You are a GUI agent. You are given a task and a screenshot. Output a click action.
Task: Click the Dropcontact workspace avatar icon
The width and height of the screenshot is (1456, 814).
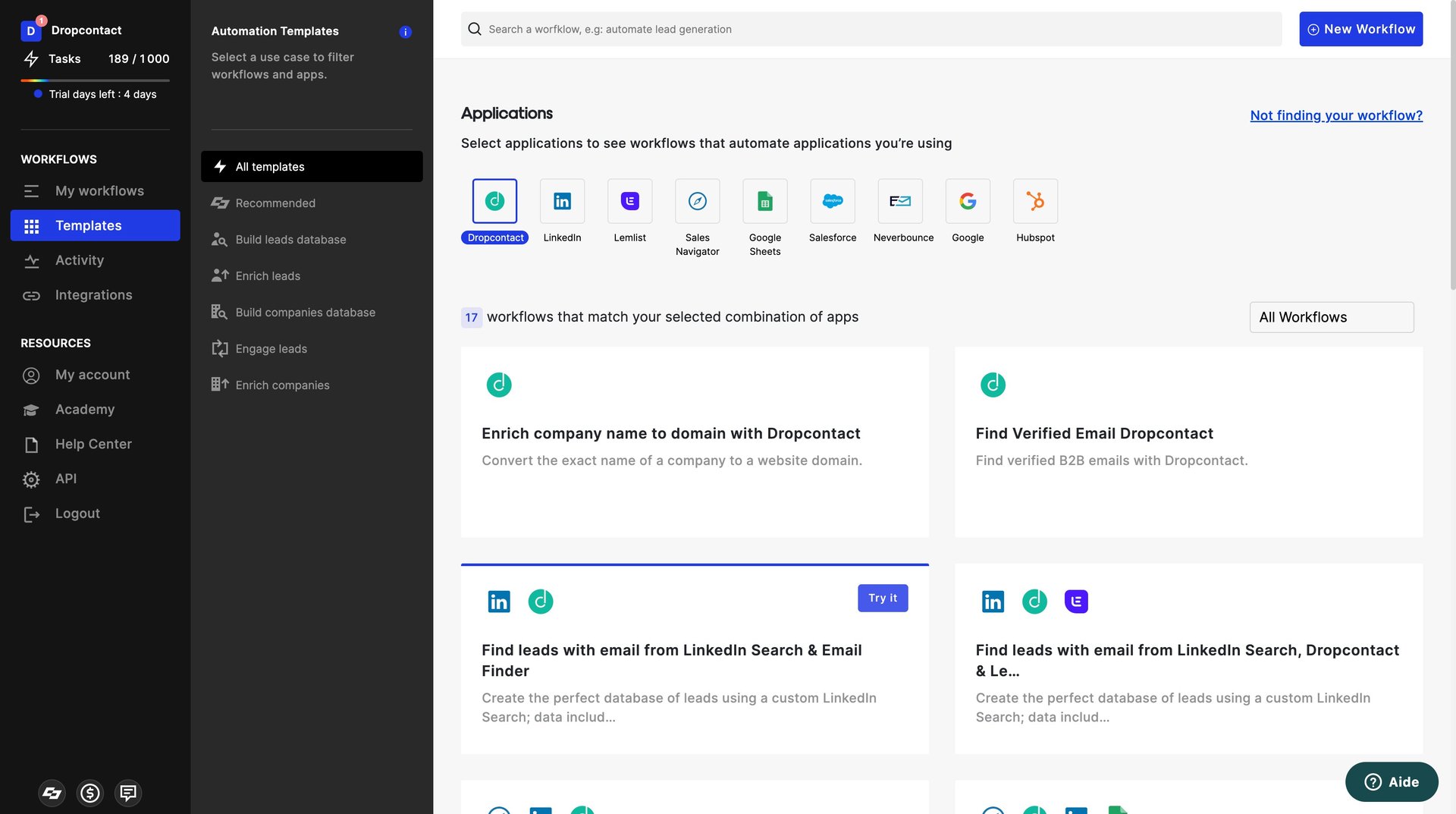(31, 30)
